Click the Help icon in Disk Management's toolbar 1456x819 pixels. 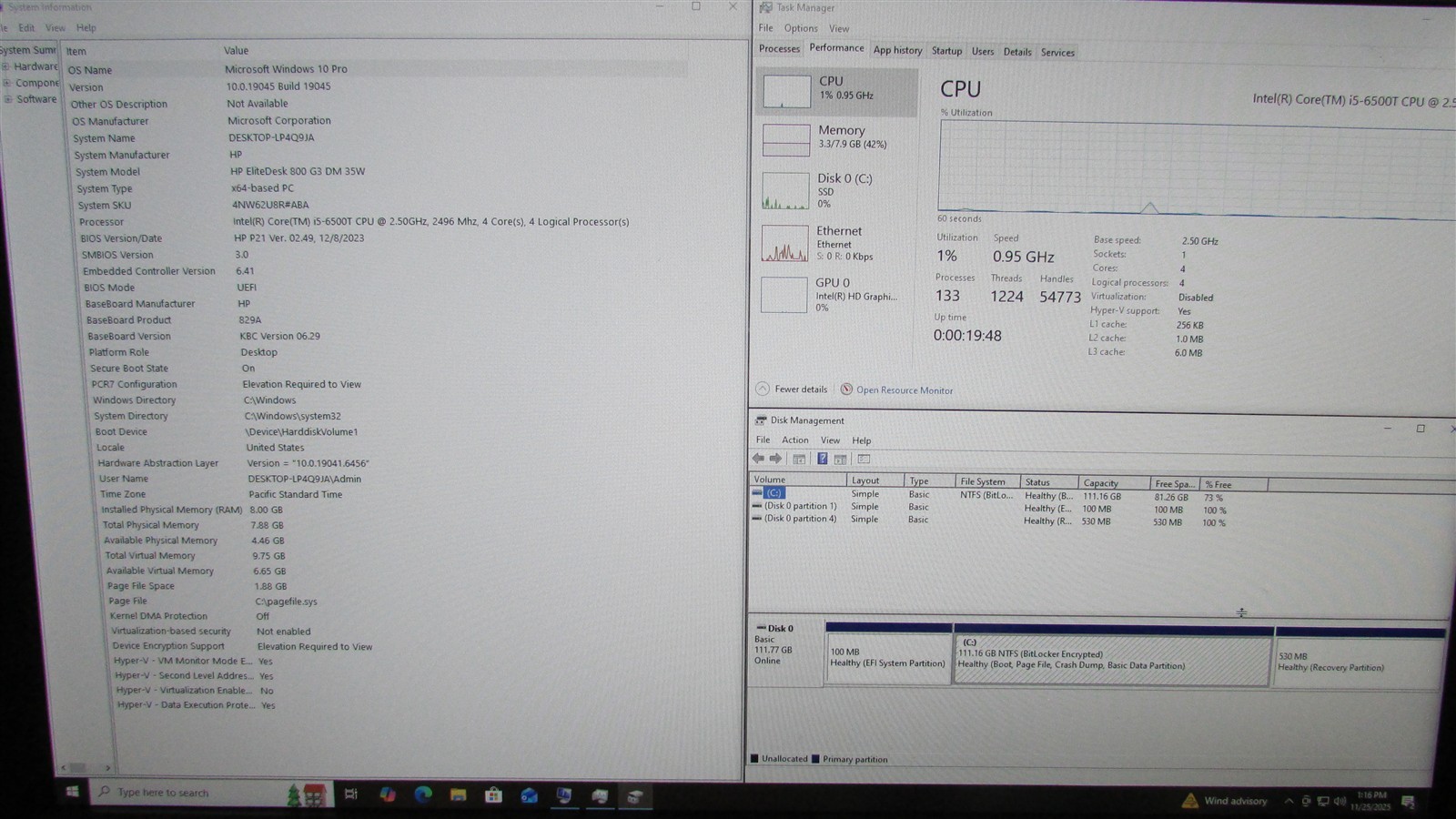click(822, 459)
